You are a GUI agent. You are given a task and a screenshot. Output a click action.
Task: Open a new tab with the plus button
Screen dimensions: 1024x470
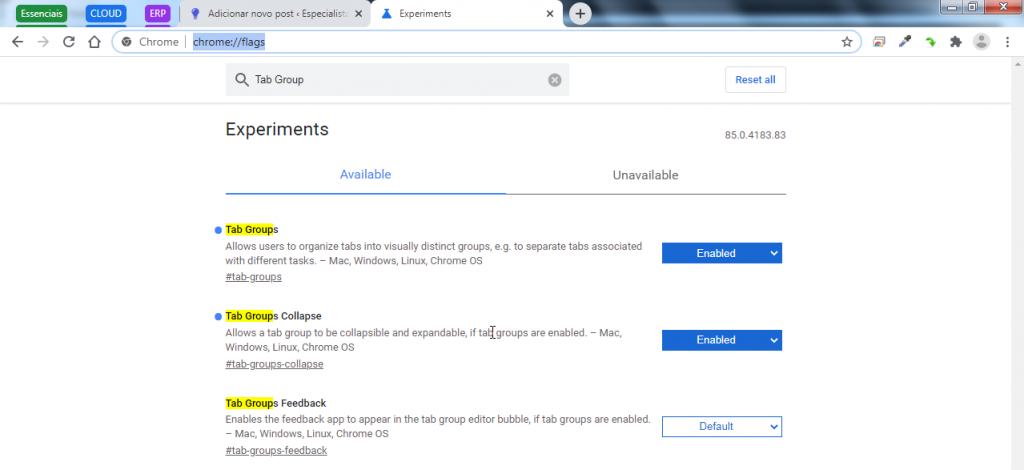coord(580,14)
